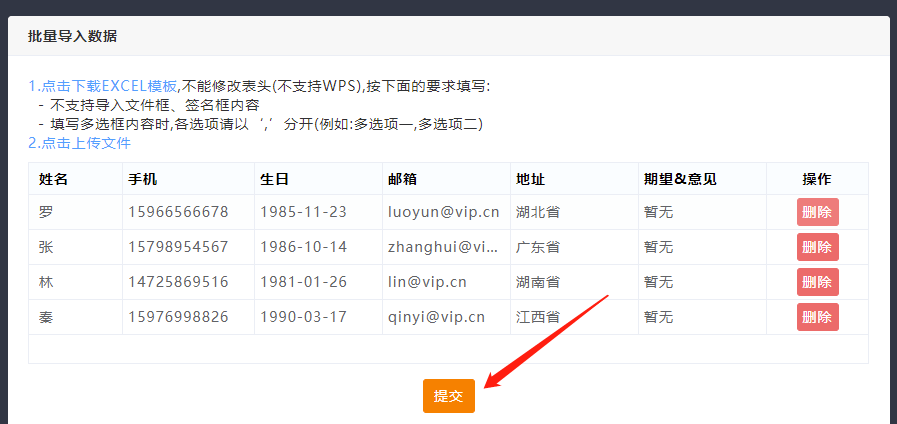This screenshot has width=897, height=424.
Task: Click the 湖南省 address cell
Action: (x=537, y=282)
